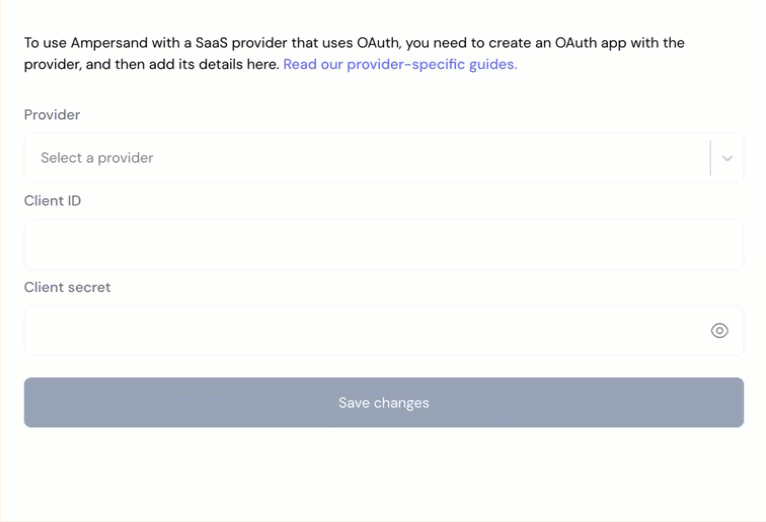
Task: Reveal the client secret with eye icon
Action: click(x=719, y=331)
